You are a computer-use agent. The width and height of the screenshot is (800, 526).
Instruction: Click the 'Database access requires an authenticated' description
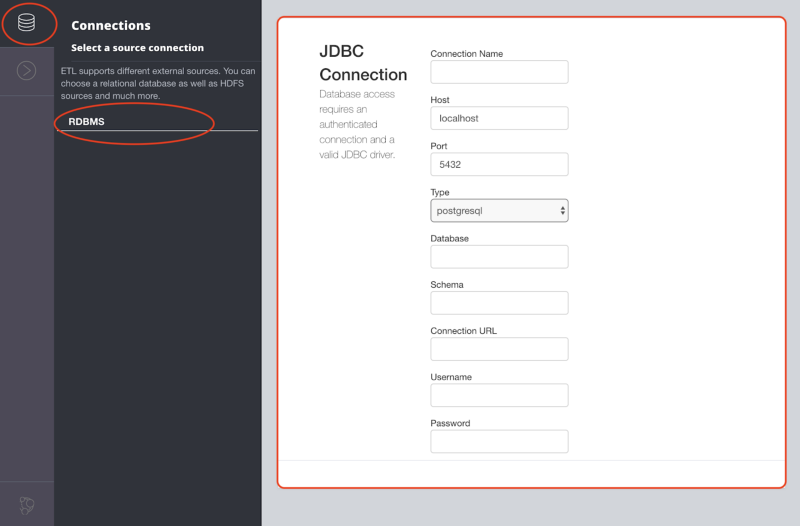click(x=357, y=124)
